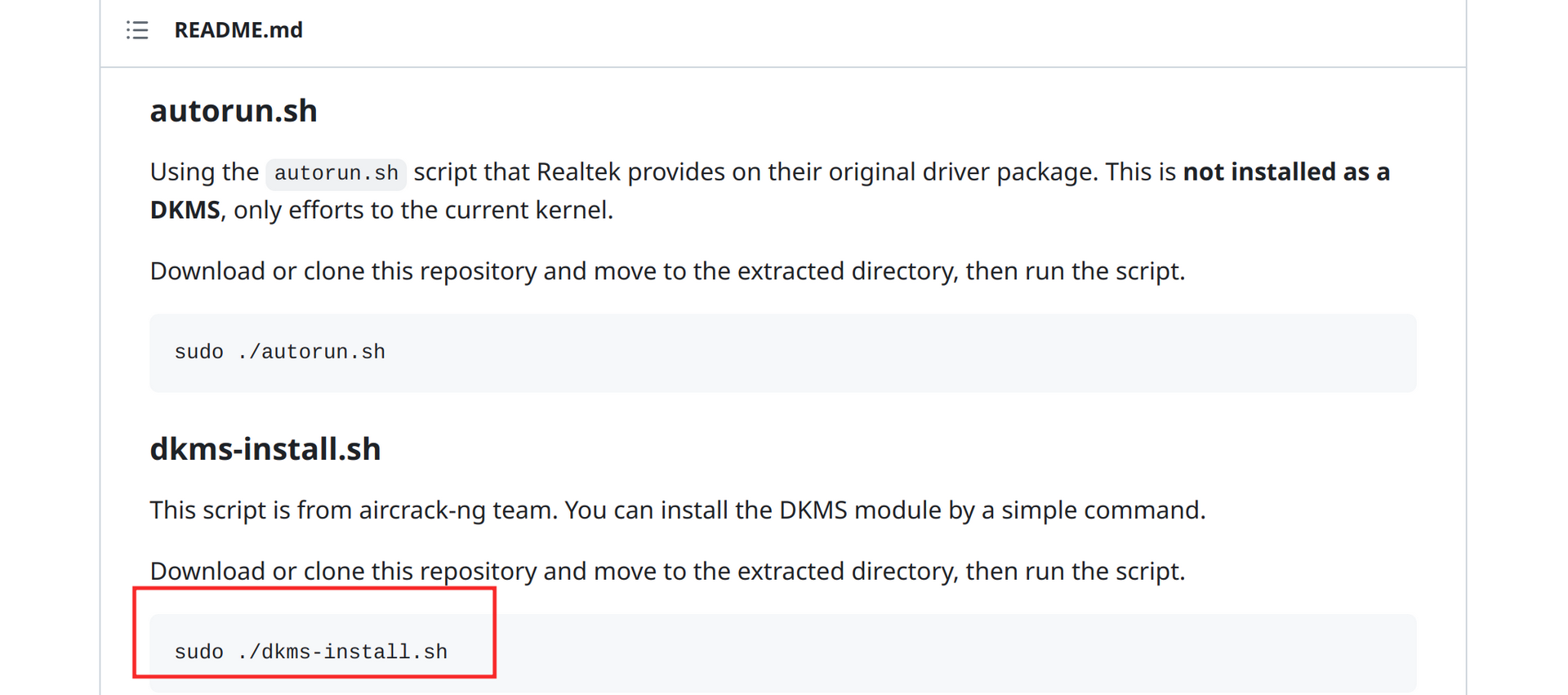Click the word Realtek in the first paragraph
The height and width of the screenshot is (695, 1568).
[x=578, y=172]
